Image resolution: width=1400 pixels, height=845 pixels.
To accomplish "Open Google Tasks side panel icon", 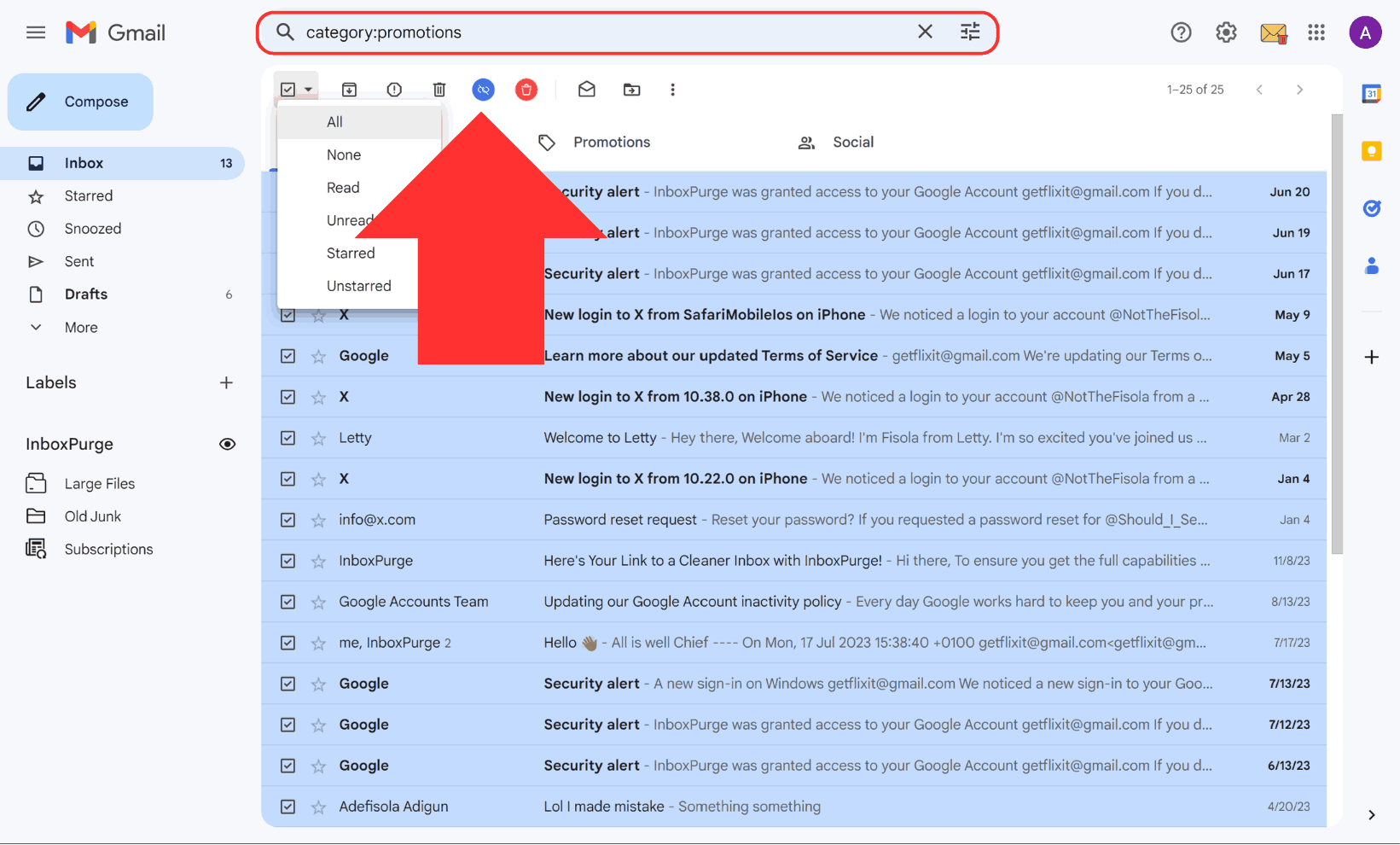I will [1372, 208].
